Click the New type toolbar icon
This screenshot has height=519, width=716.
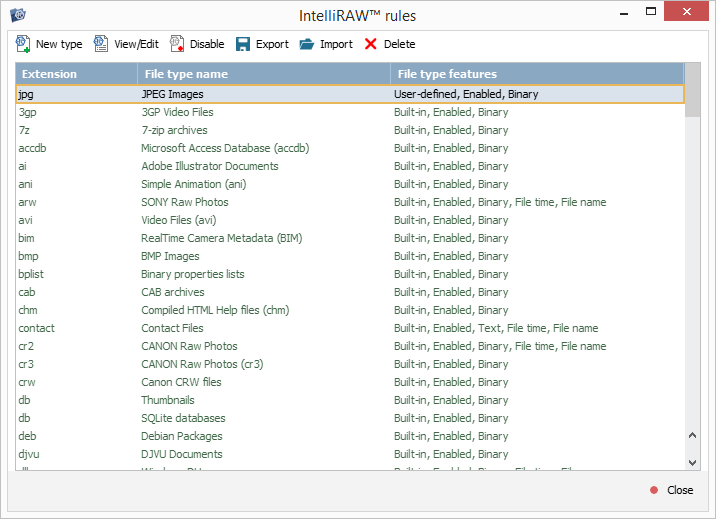point(23,44)
